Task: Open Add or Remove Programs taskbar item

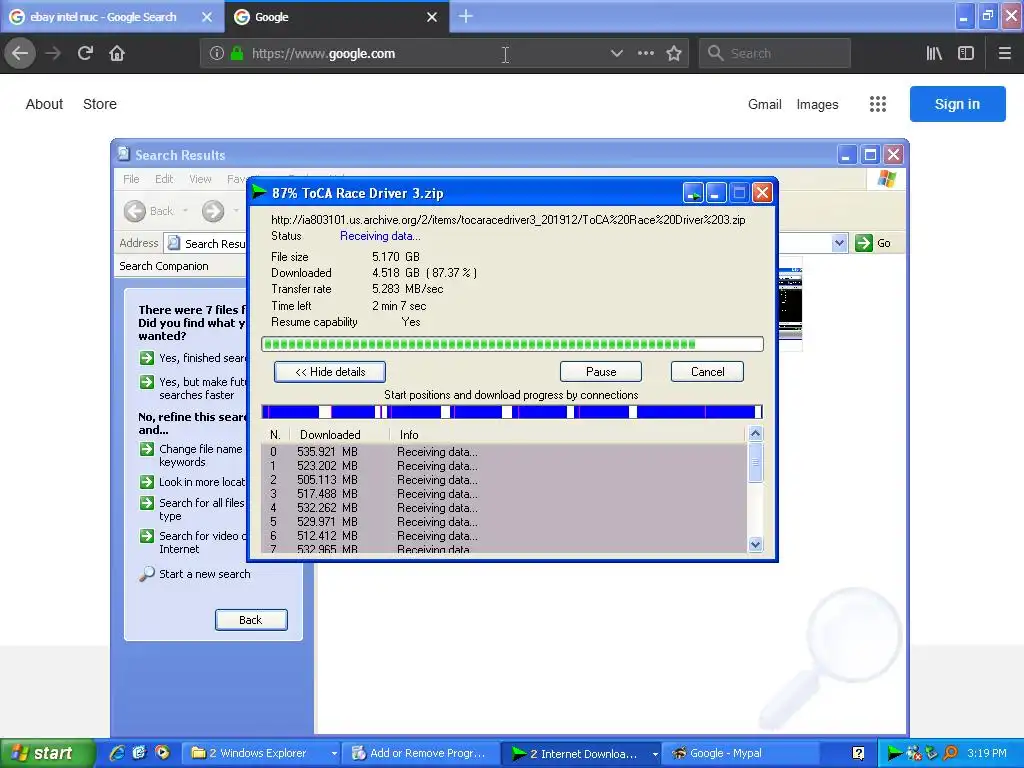Action: point(422,753)
